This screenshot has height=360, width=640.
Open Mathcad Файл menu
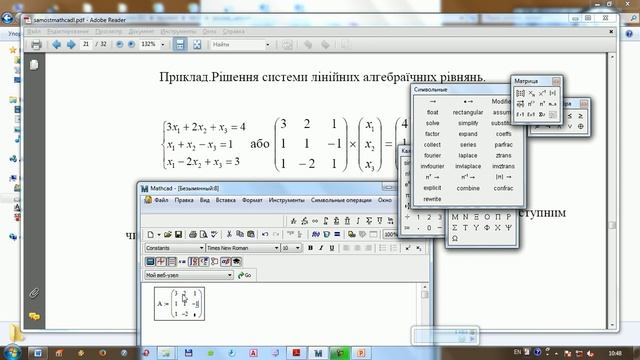click(161, 200)
